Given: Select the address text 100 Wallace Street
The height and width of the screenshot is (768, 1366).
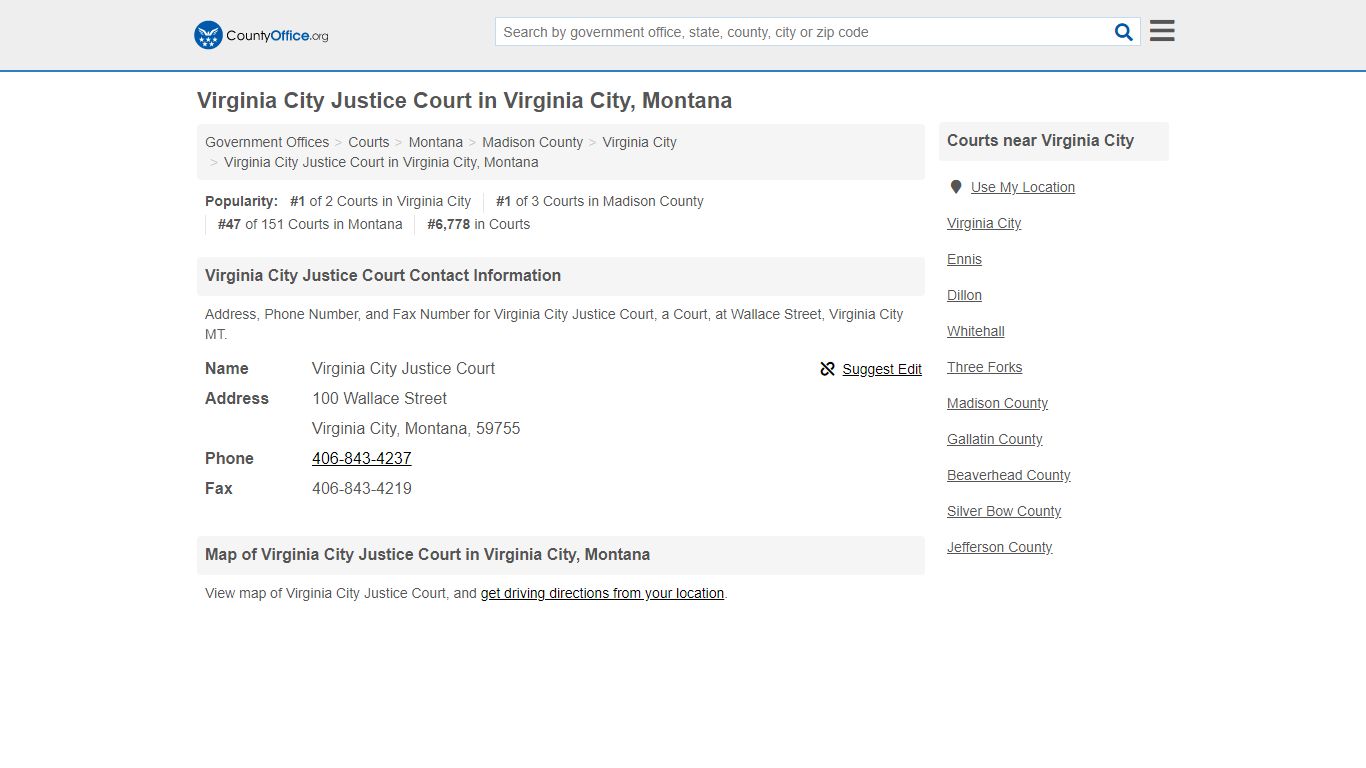Looking at the screenshot, I should (x=380, y=398).
